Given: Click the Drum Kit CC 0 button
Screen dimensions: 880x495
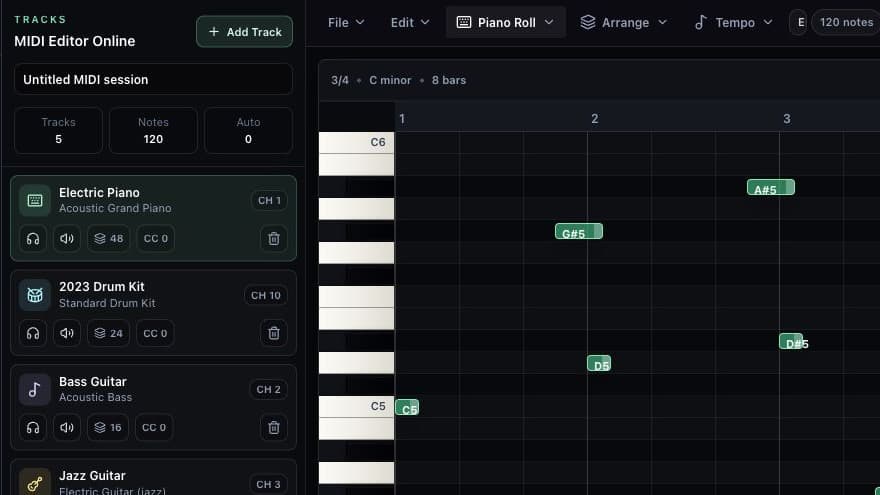Looking at the screenshot, I should [155, 333].
